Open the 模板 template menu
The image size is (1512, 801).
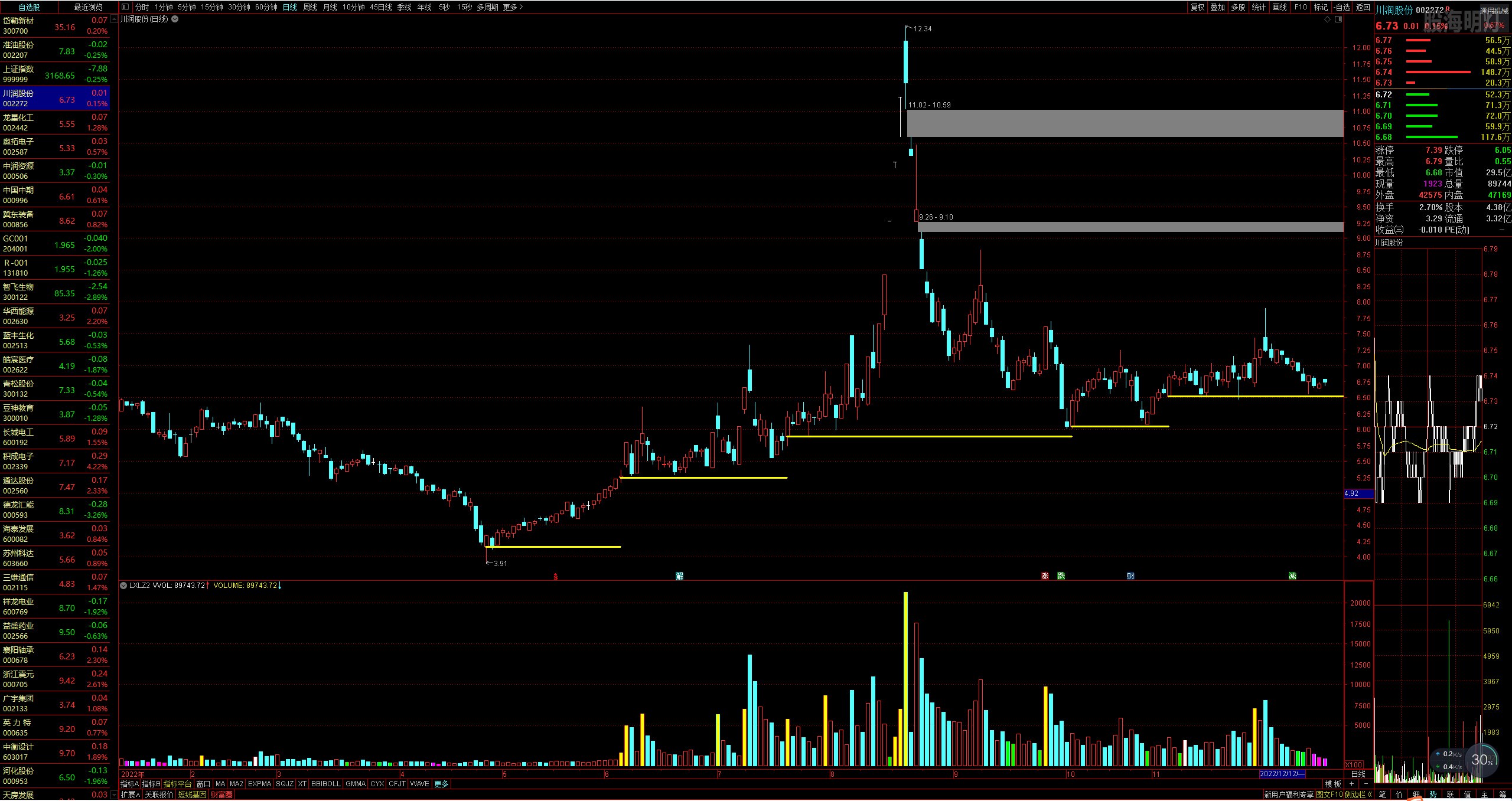point(1334,784)
